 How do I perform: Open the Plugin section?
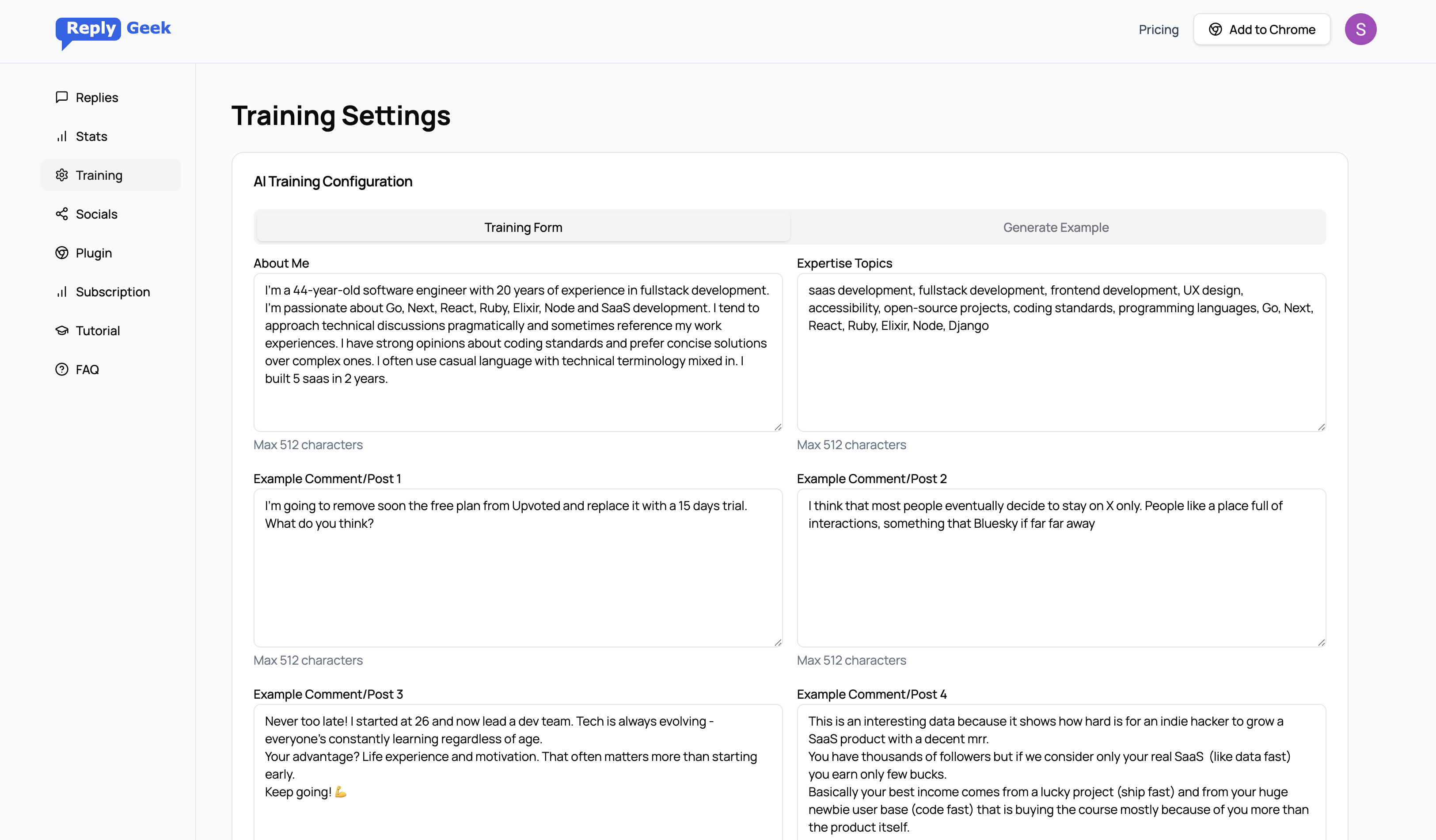[x=111, y=253]
